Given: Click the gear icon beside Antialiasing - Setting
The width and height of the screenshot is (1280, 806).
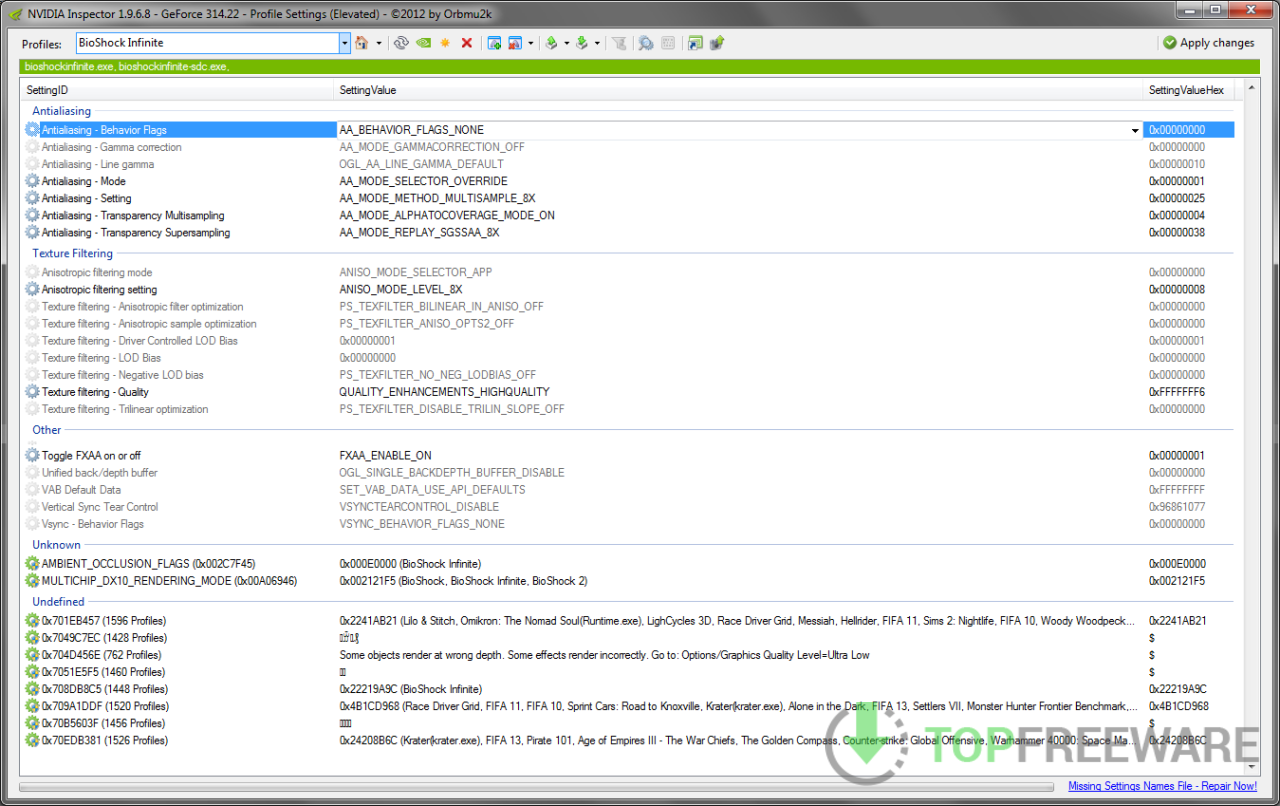Looking at the screenshot, I should point(32,198).
